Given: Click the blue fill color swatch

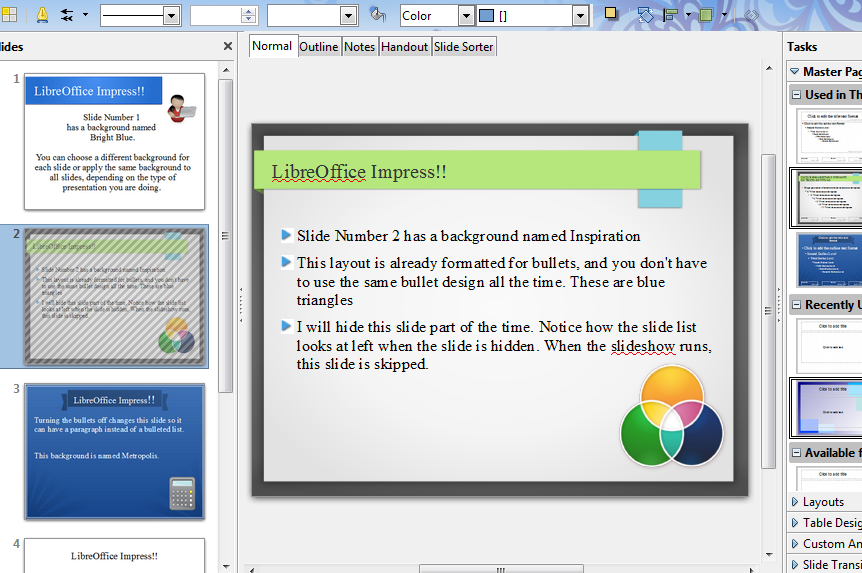Looking at the screenshot, I should 487,16.
